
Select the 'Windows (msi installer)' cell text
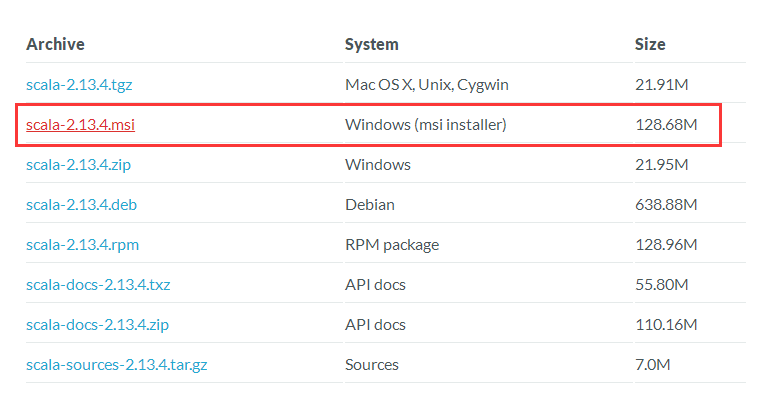426,125
